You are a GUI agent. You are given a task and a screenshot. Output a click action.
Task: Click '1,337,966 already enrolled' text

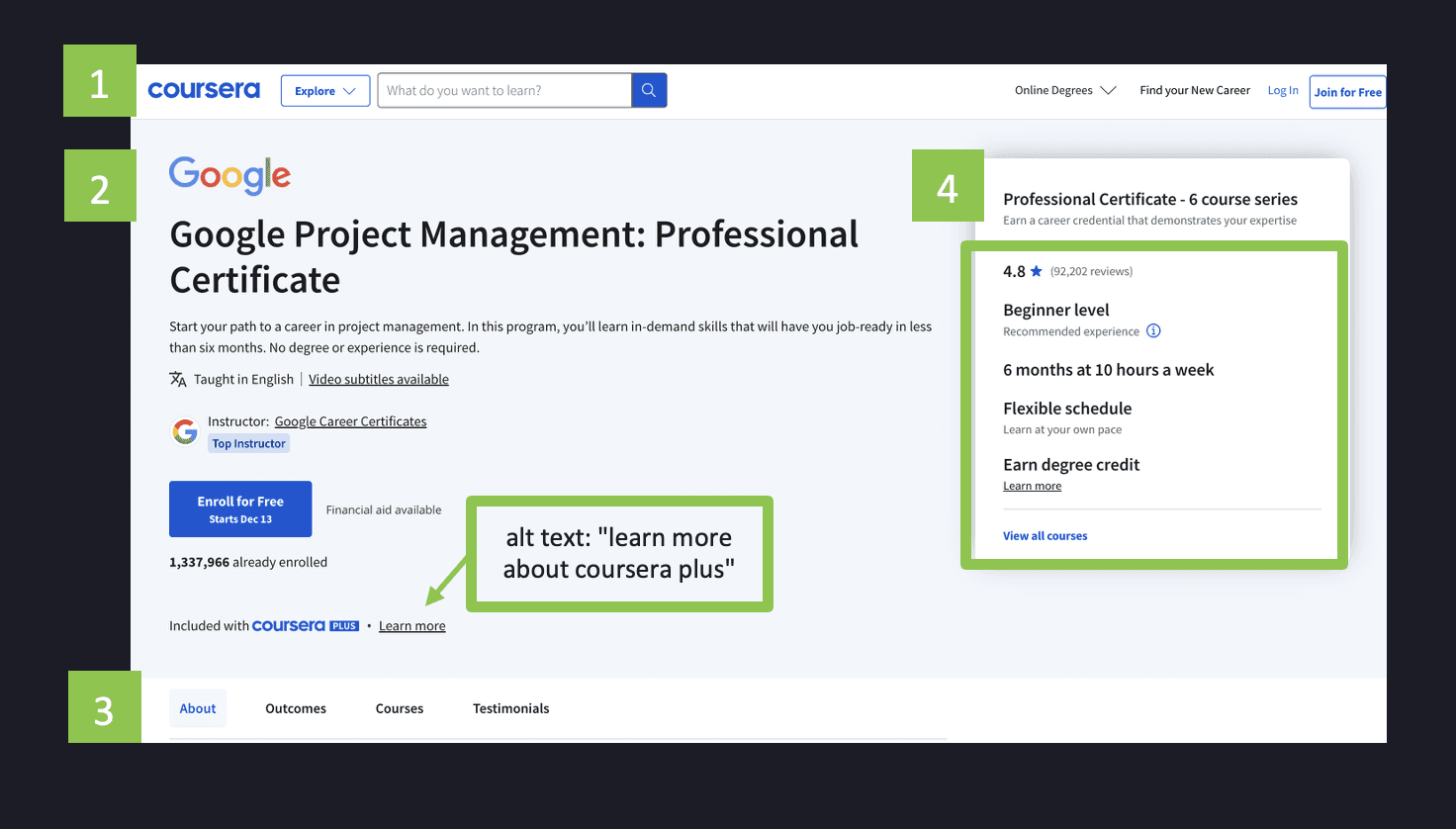click(x=248, y=562)
